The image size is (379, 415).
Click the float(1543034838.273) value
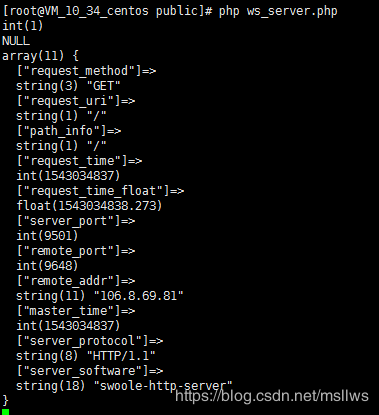(89, 206)
